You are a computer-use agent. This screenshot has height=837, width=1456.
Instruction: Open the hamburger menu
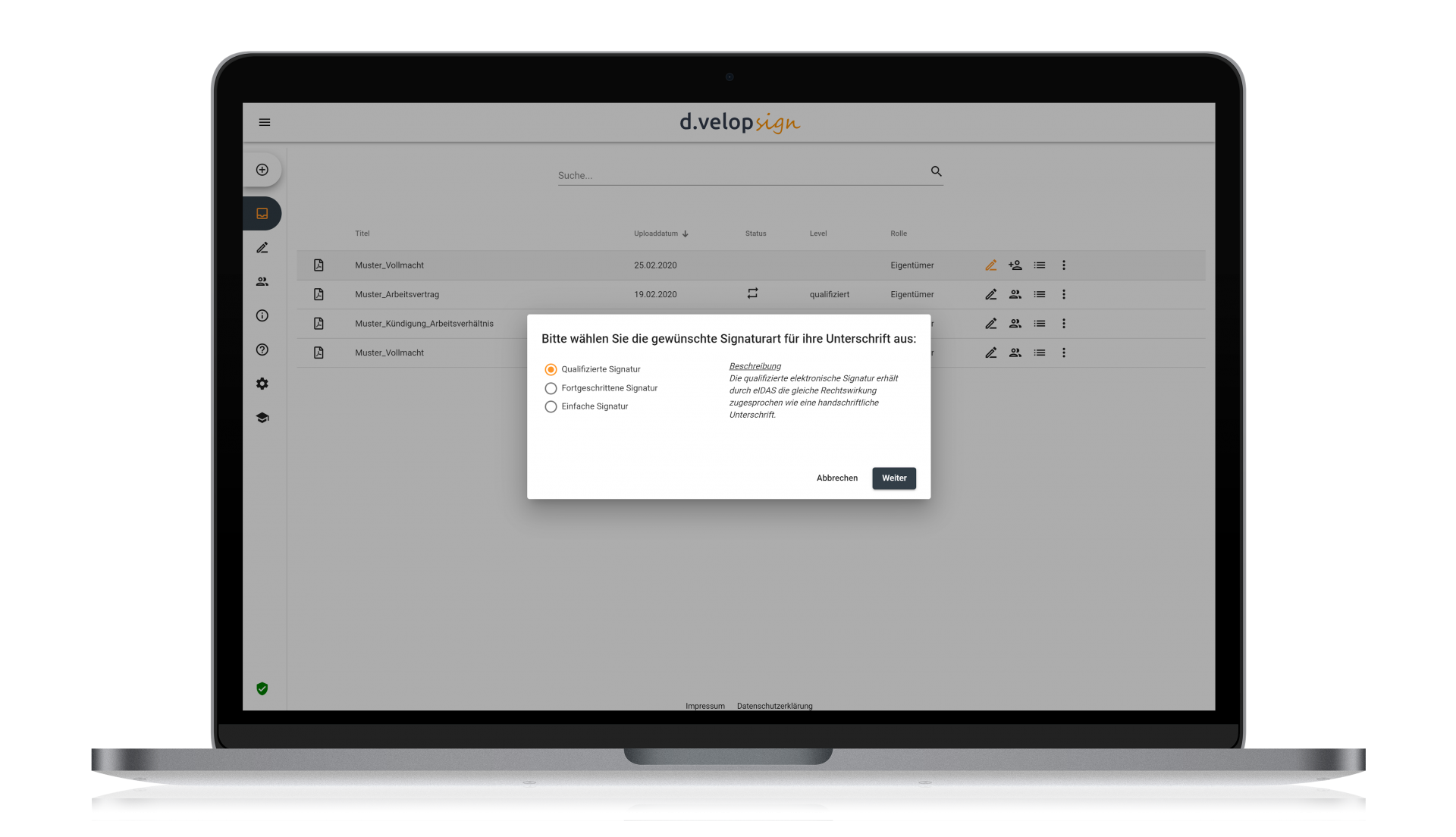tap(265, 122)
